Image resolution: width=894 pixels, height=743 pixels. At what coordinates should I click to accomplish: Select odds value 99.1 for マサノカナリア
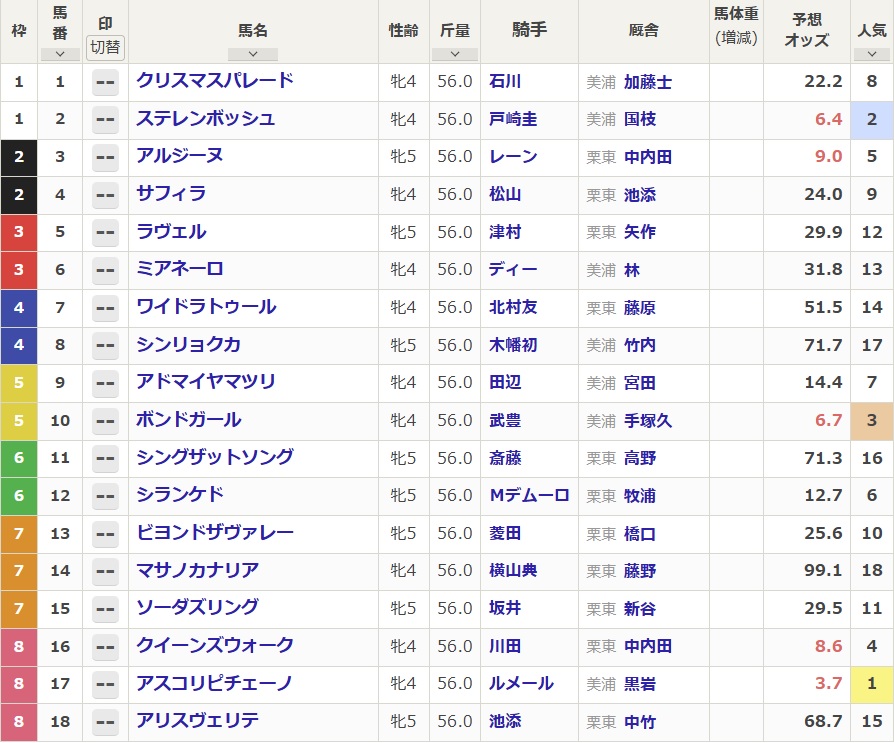click(823, 571)
